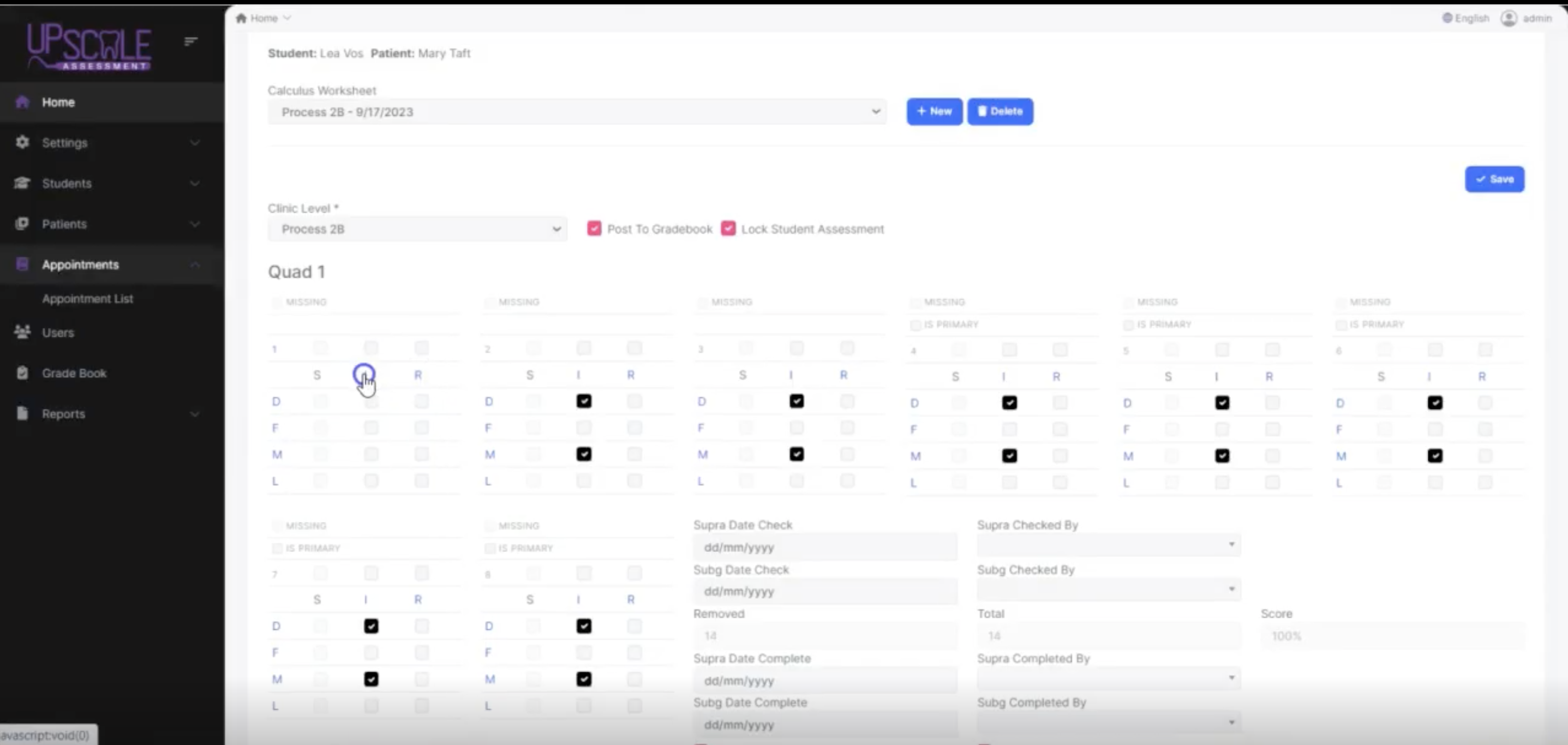The width and height of the screenshot is (1568, 745).
Task: Click the Students graduation cap icon
Action: coord(22,183)
